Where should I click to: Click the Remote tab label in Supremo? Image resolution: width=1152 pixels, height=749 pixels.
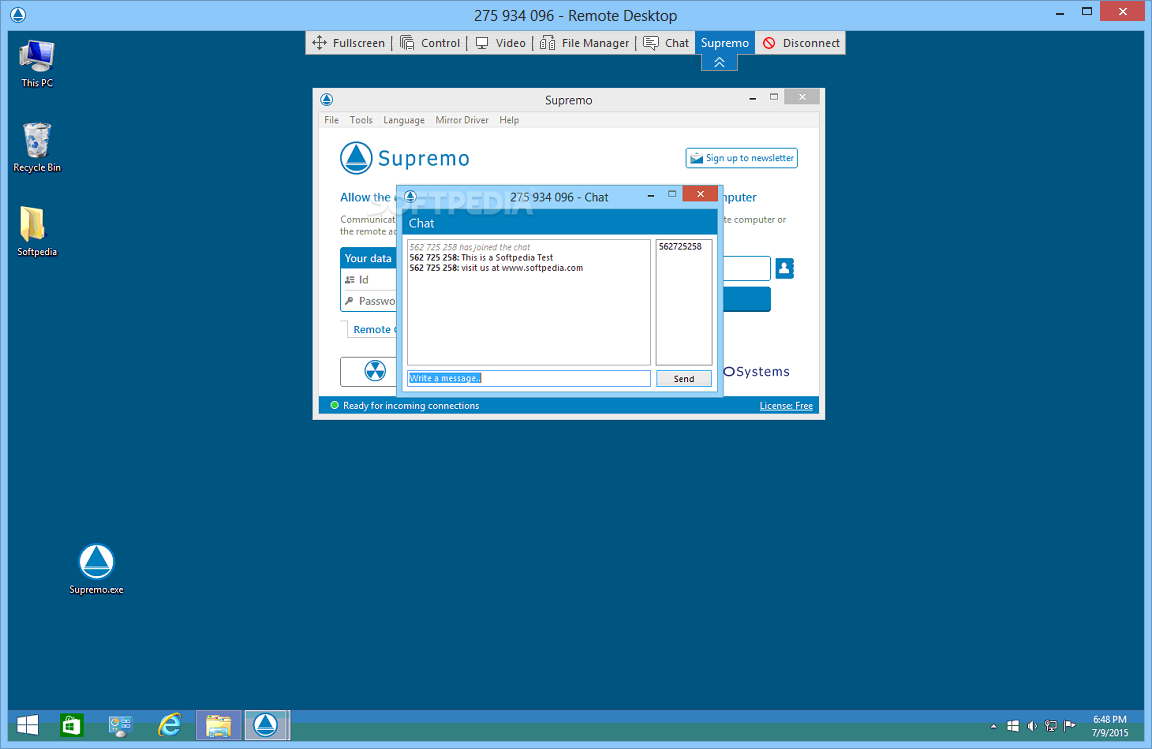pos(374,329)
